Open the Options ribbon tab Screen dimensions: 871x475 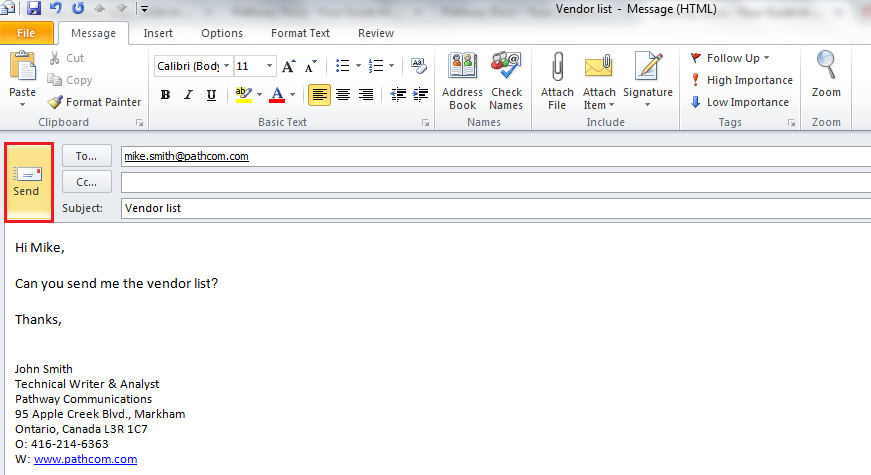click(x=222, y=33)
